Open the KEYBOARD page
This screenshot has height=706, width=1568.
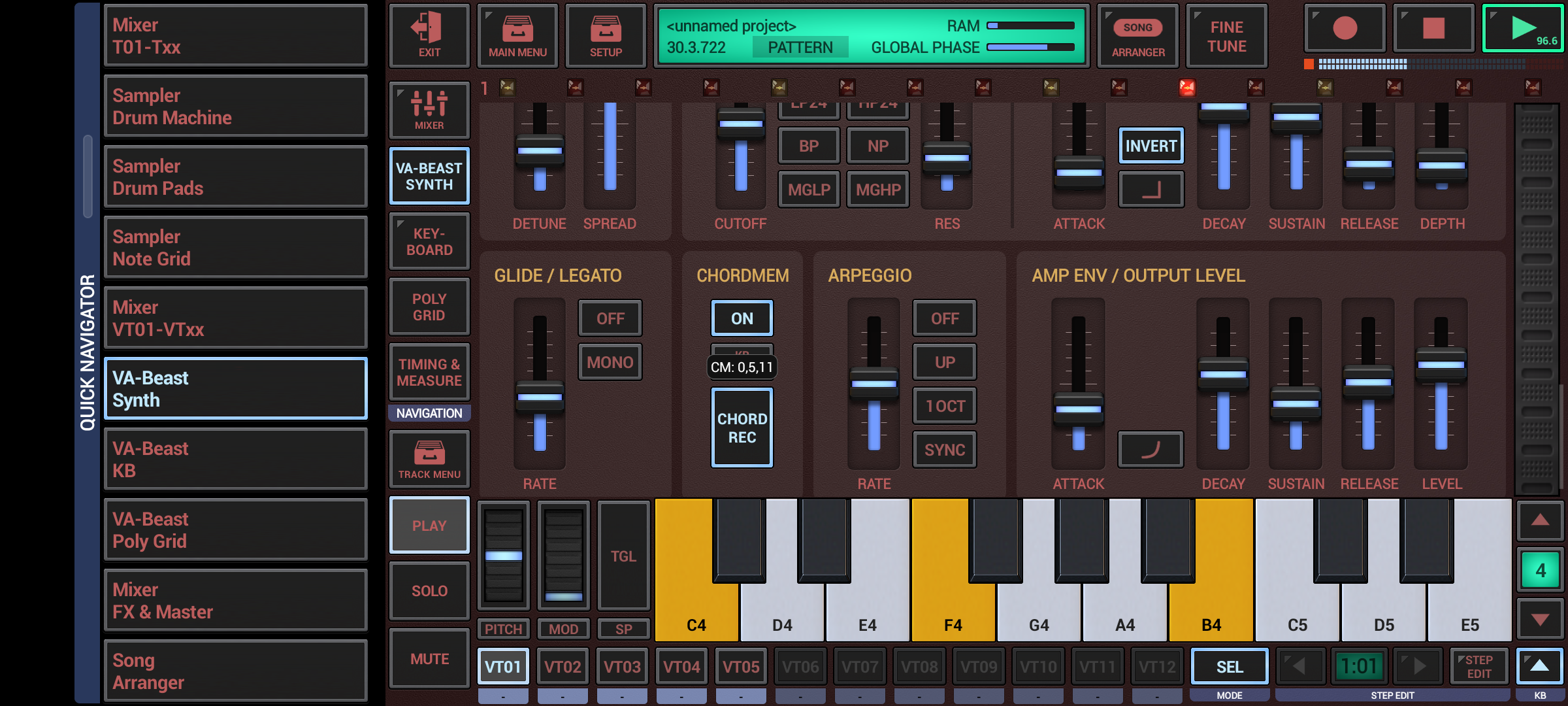(x=429, y=241)
